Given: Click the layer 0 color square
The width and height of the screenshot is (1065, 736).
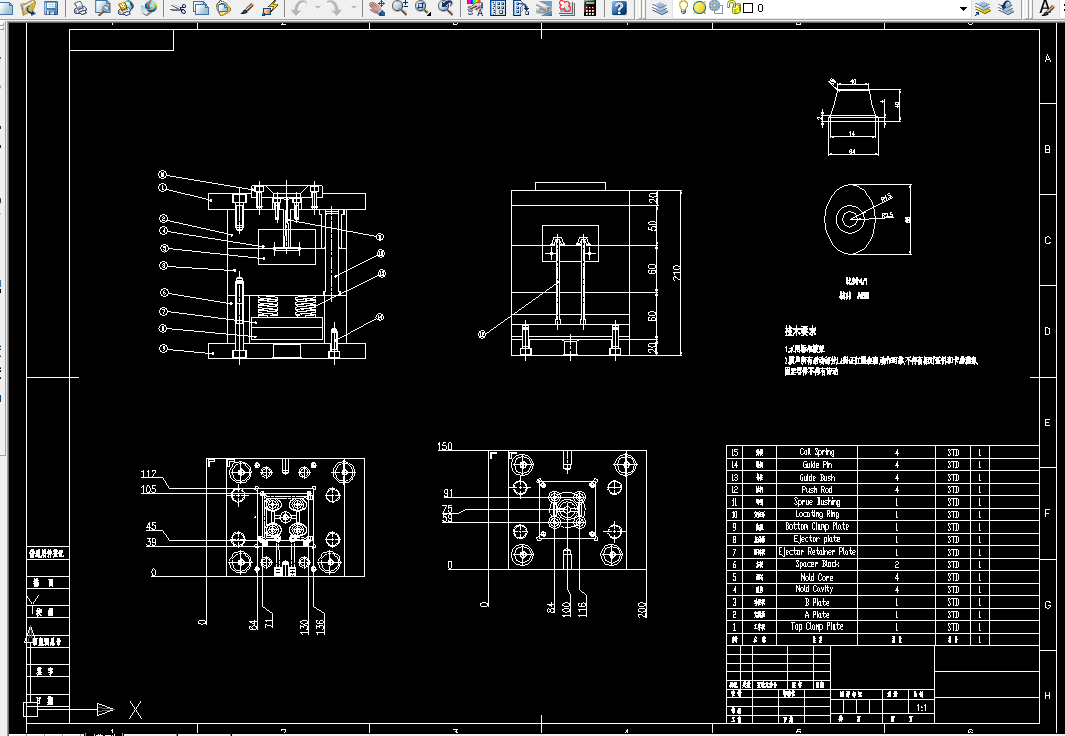Looking at the screenshot, I should [x=748, y=8].
